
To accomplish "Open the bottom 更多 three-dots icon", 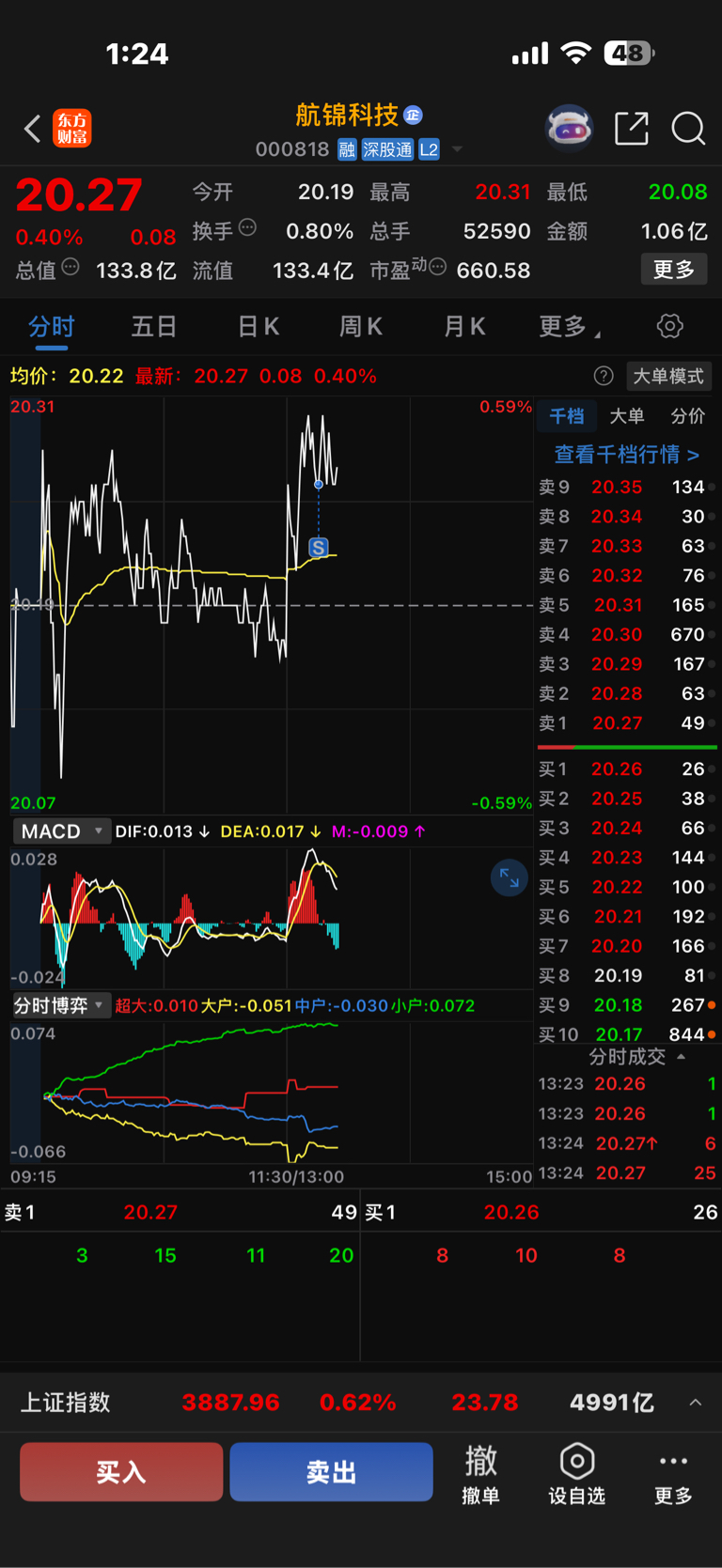I will pos(673,1475).
